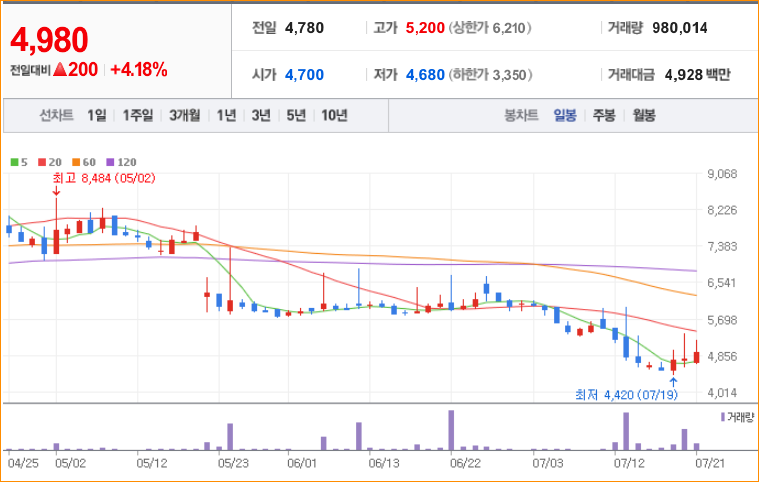Click the 저가 value 4,680

click(x=425, y=75)
